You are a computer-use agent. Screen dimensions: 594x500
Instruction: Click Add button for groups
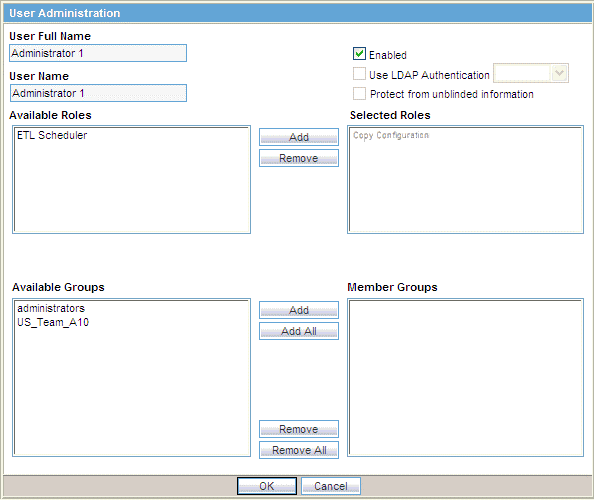[x=299, y=310]
